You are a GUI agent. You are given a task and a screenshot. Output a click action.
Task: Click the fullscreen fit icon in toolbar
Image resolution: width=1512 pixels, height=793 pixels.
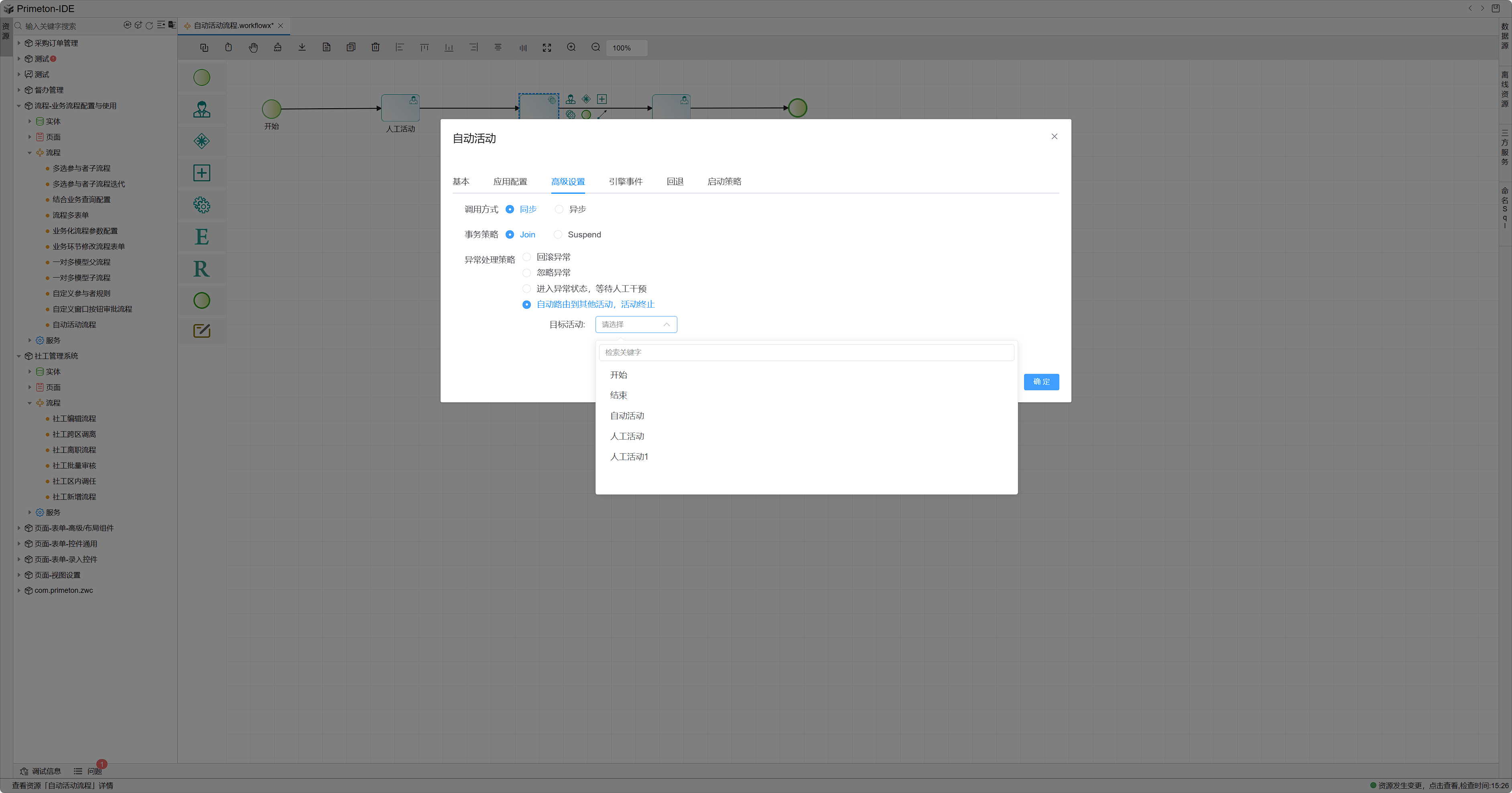point(547,47)
